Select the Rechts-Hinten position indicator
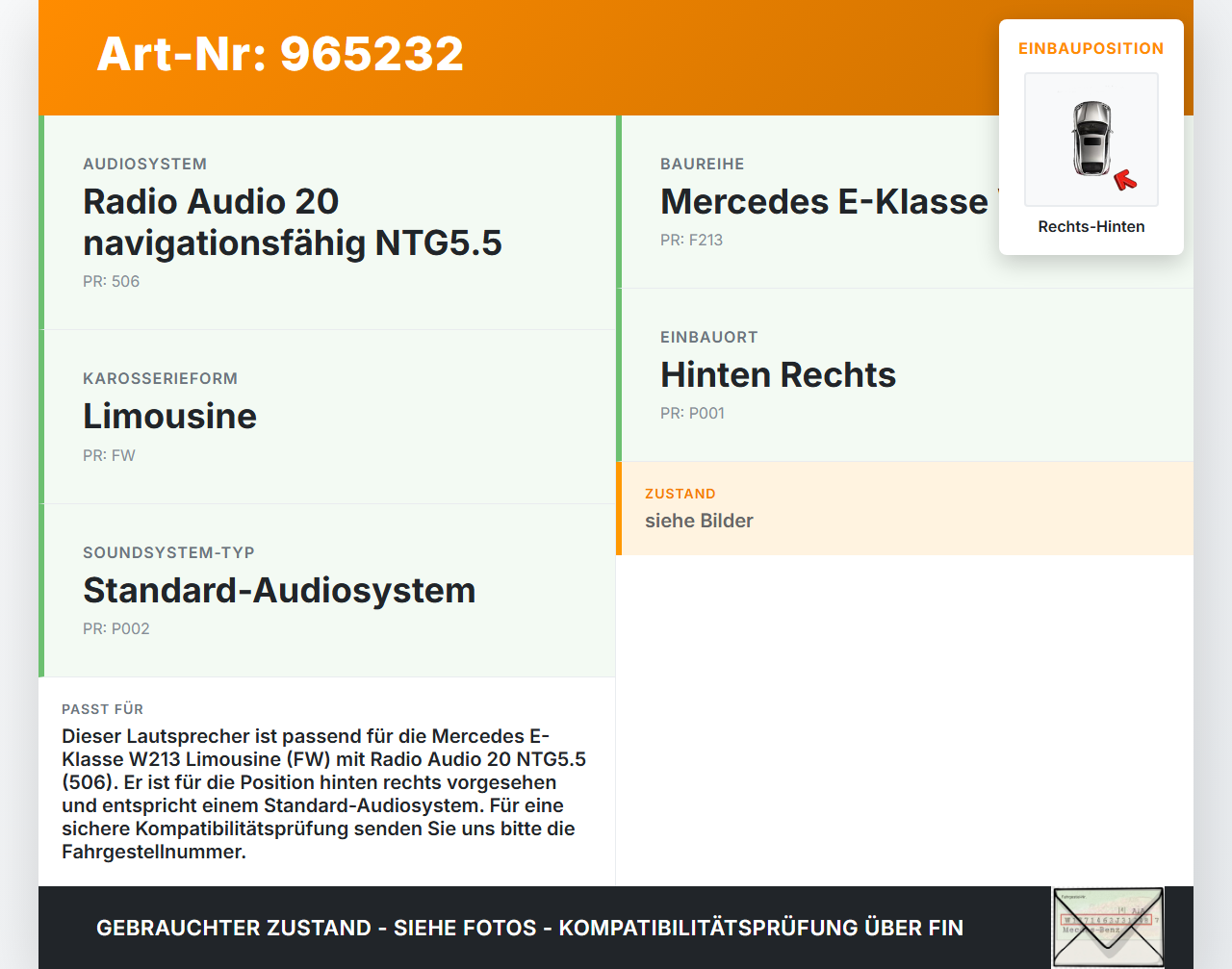Image resolution: width=1232 pixels, height=969 pixels. [1091, 226]
